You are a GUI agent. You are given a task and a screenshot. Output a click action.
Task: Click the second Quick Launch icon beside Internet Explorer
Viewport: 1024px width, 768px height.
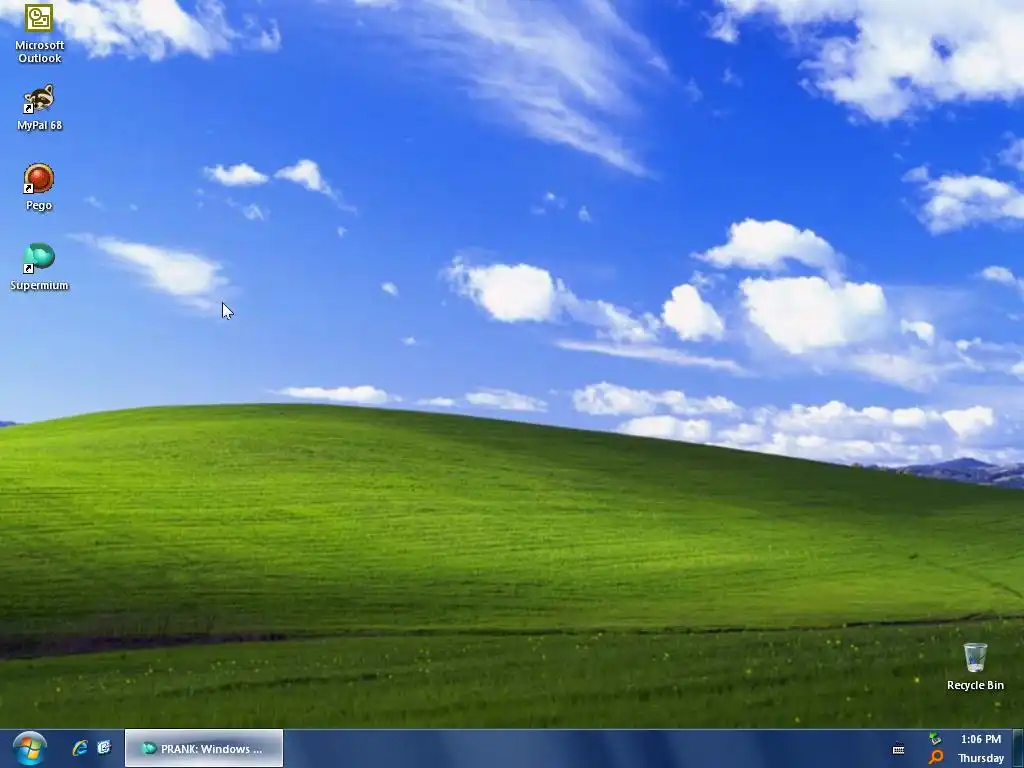click(x=104, y=748)
